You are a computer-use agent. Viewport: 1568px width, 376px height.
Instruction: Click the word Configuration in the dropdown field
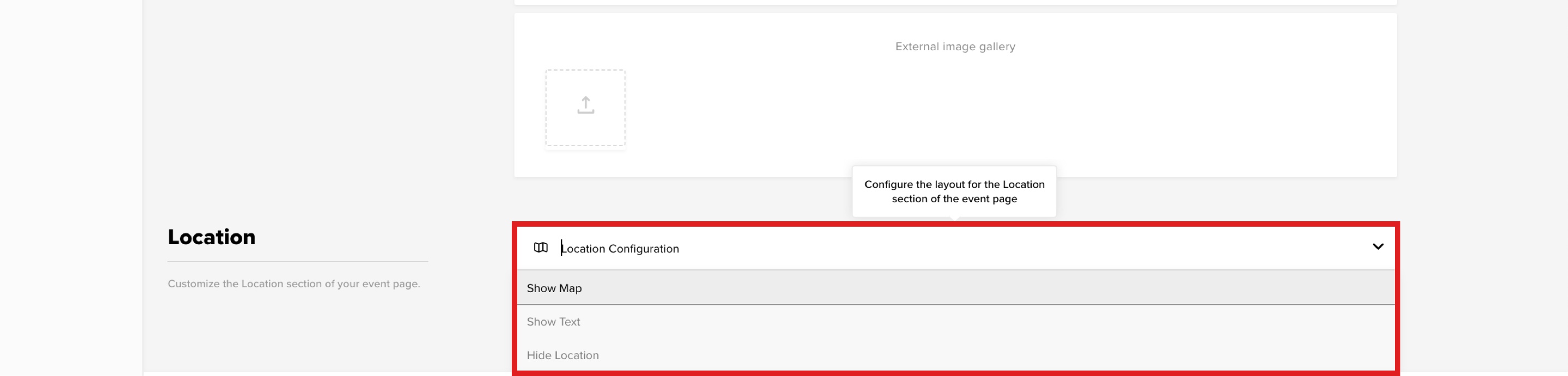644,248
